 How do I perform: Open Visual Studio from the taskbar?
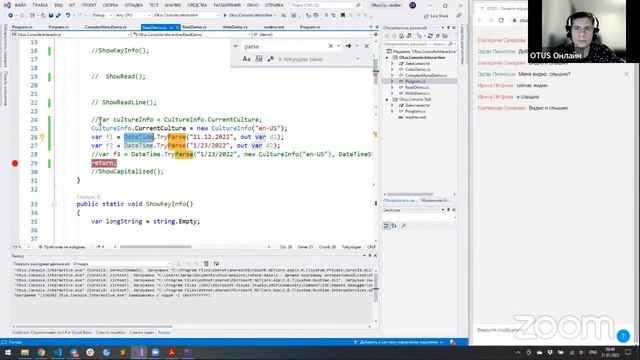coord(139,352)
